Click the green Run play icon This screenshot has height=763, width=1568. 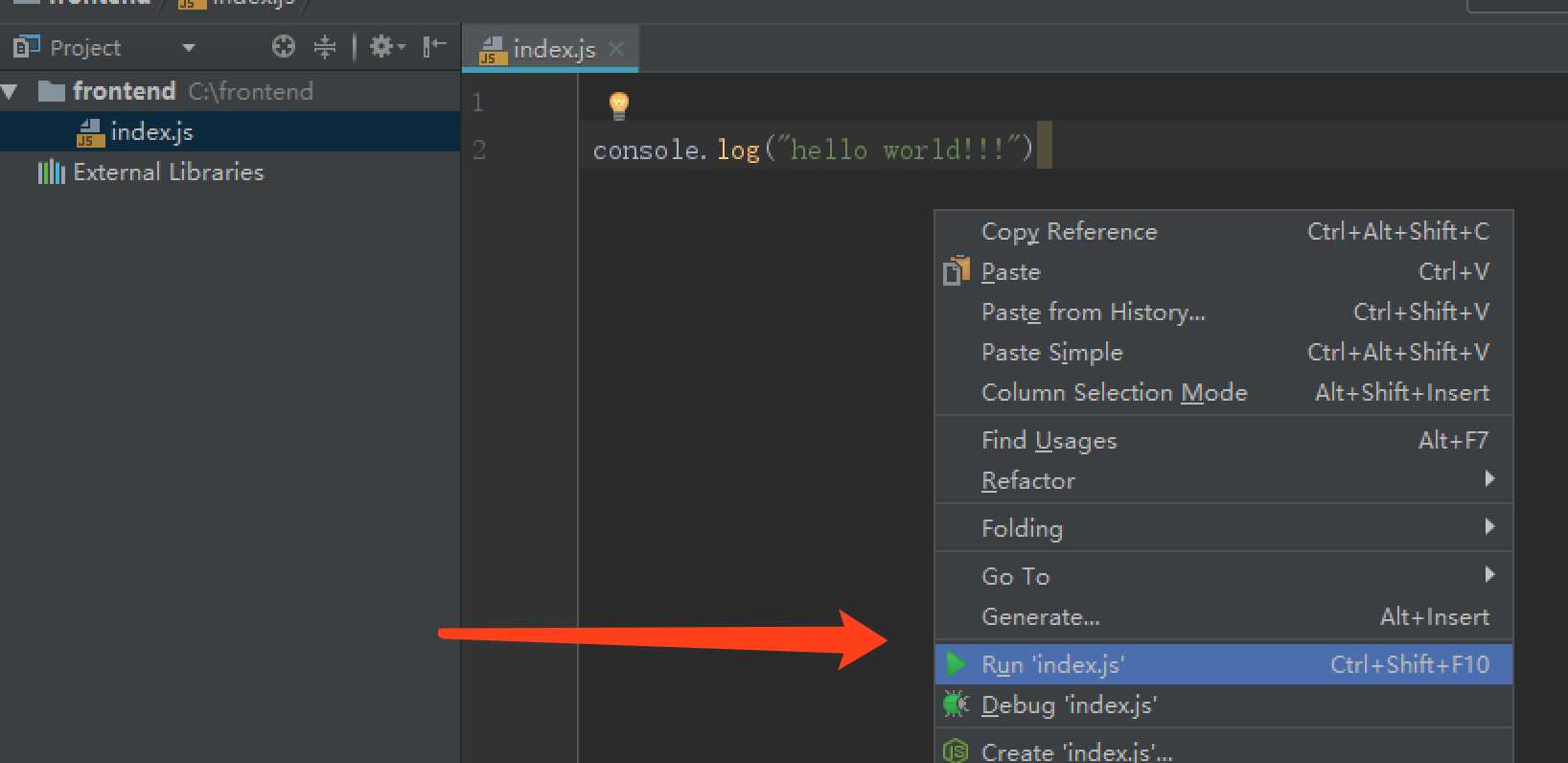956,664
